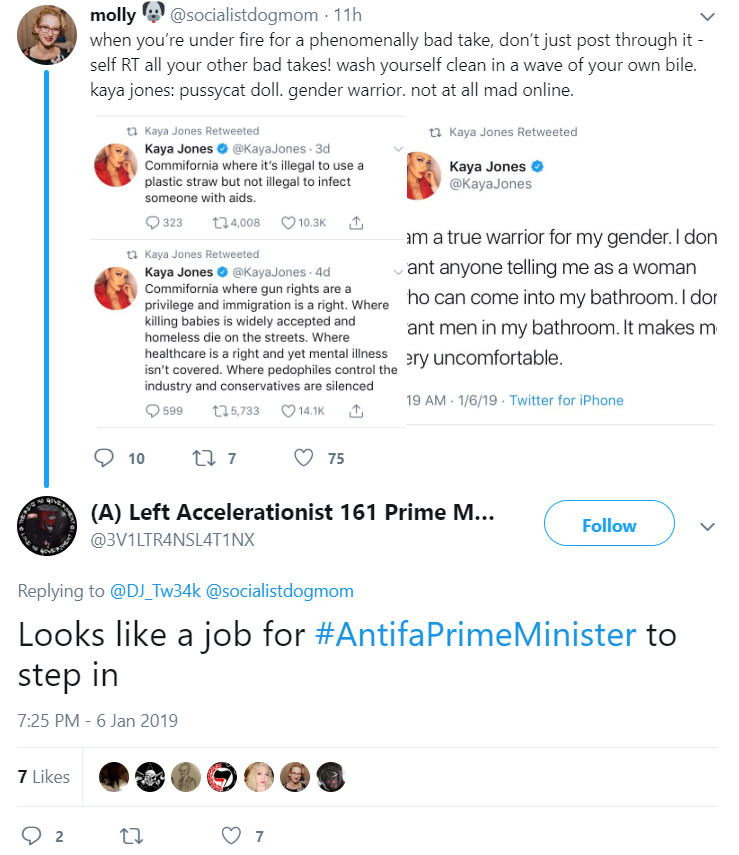739x855 pixels.
Task: Click red antifa flag liker avatar
Action: [222, 776]
